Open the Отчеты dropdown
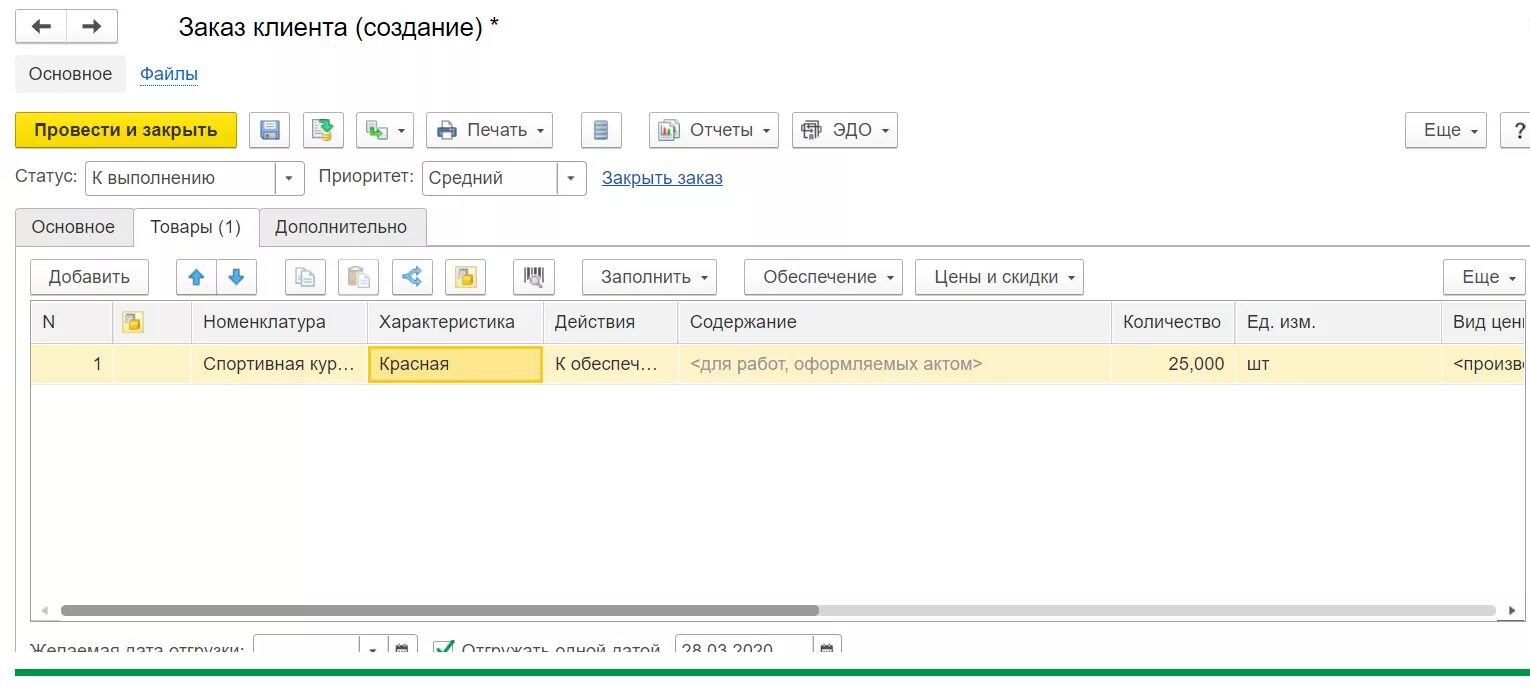This screenshot has height=688, width=1530. point(714,130)
